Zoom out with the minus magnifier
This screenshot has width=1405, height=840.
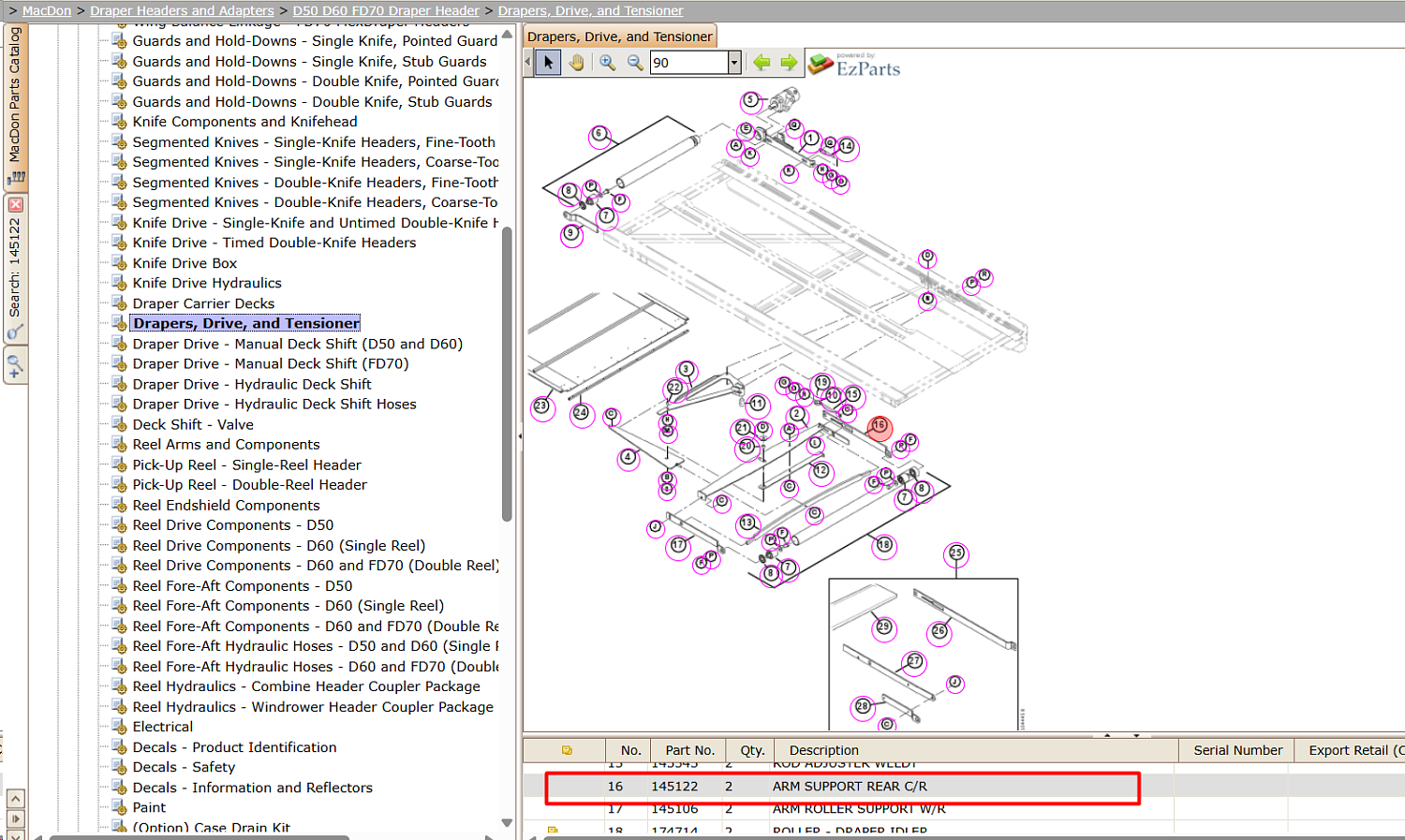(635, 63)
